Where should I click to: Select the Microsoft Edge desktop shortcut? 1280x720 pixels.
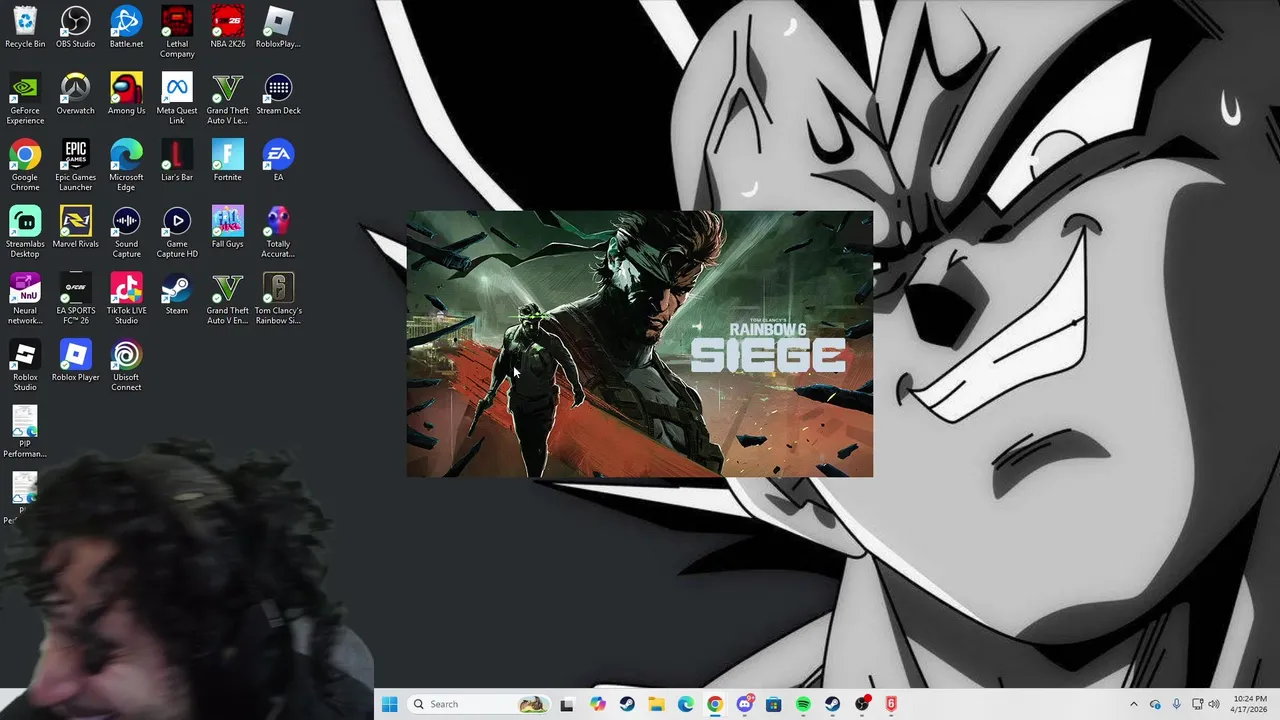[126, 166]
